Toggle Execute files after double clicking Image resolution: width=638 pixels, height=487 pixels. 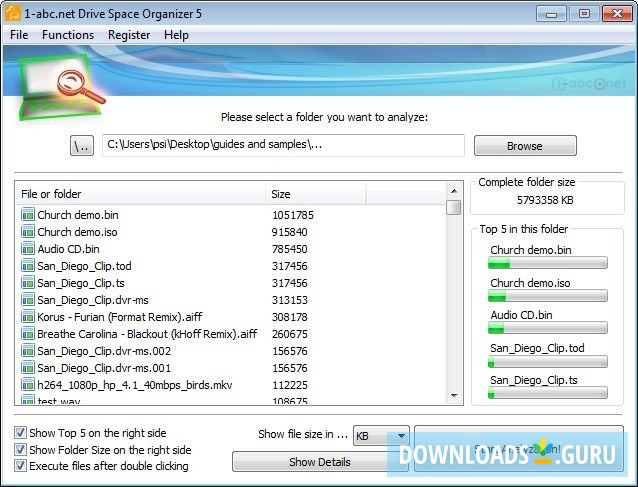point(20,465)
